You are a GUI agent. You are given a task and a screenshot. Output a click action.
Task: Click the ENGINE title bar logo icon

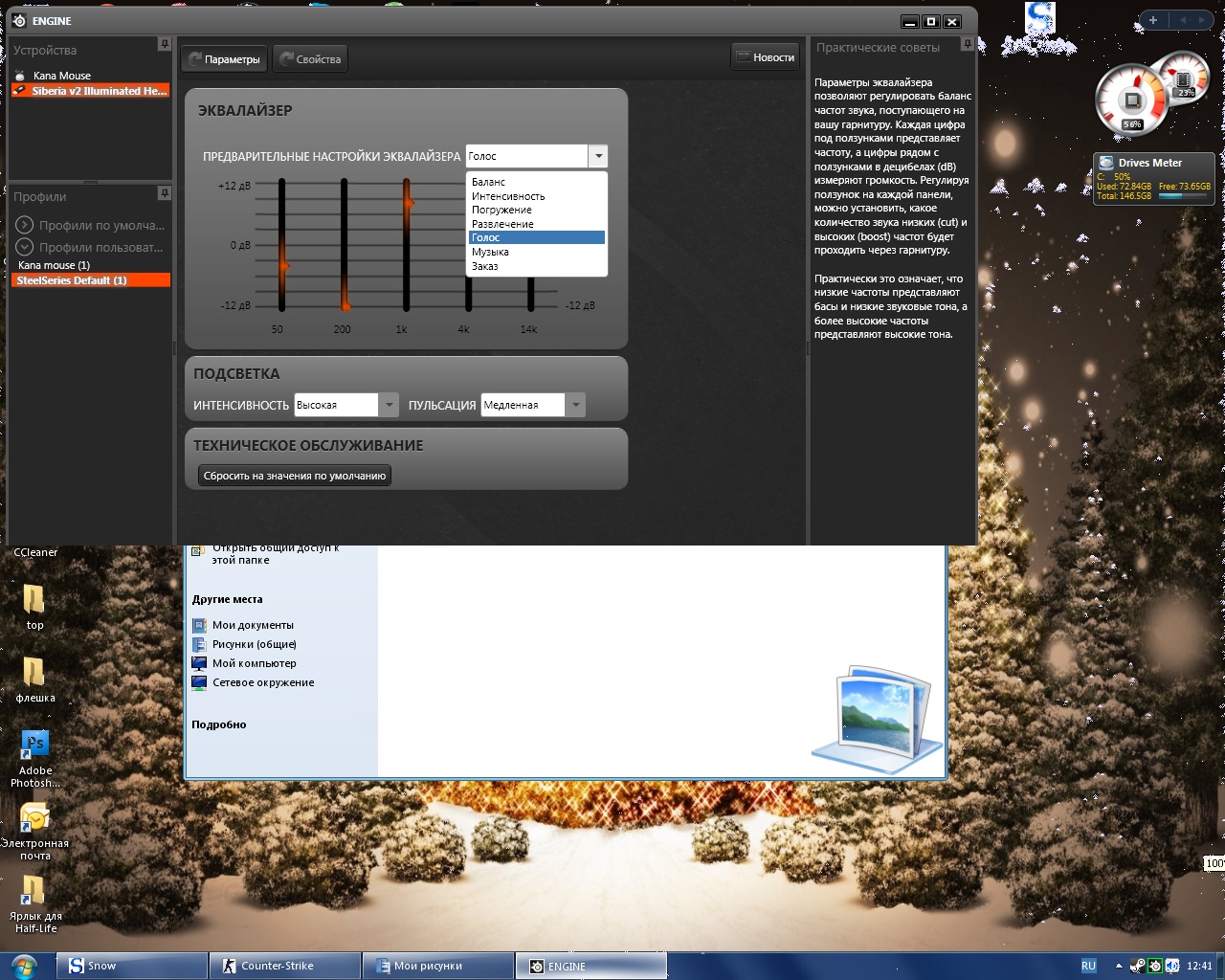coord(19,21)
